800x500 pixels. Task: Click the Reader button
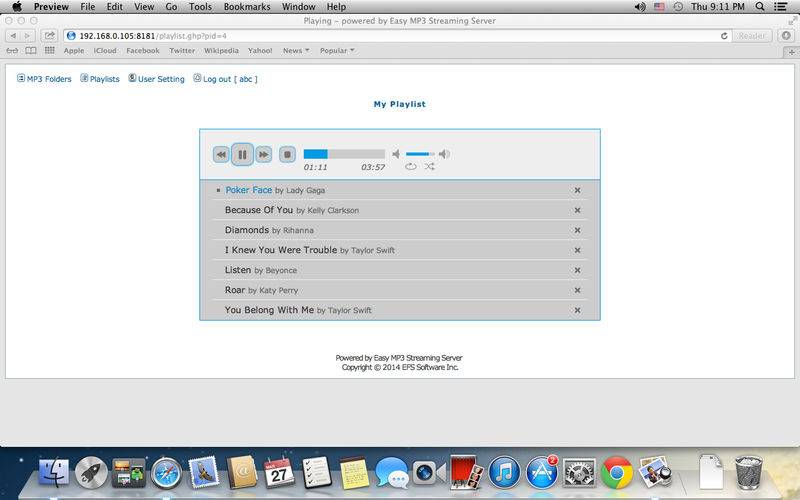click(x=752, y=36)
